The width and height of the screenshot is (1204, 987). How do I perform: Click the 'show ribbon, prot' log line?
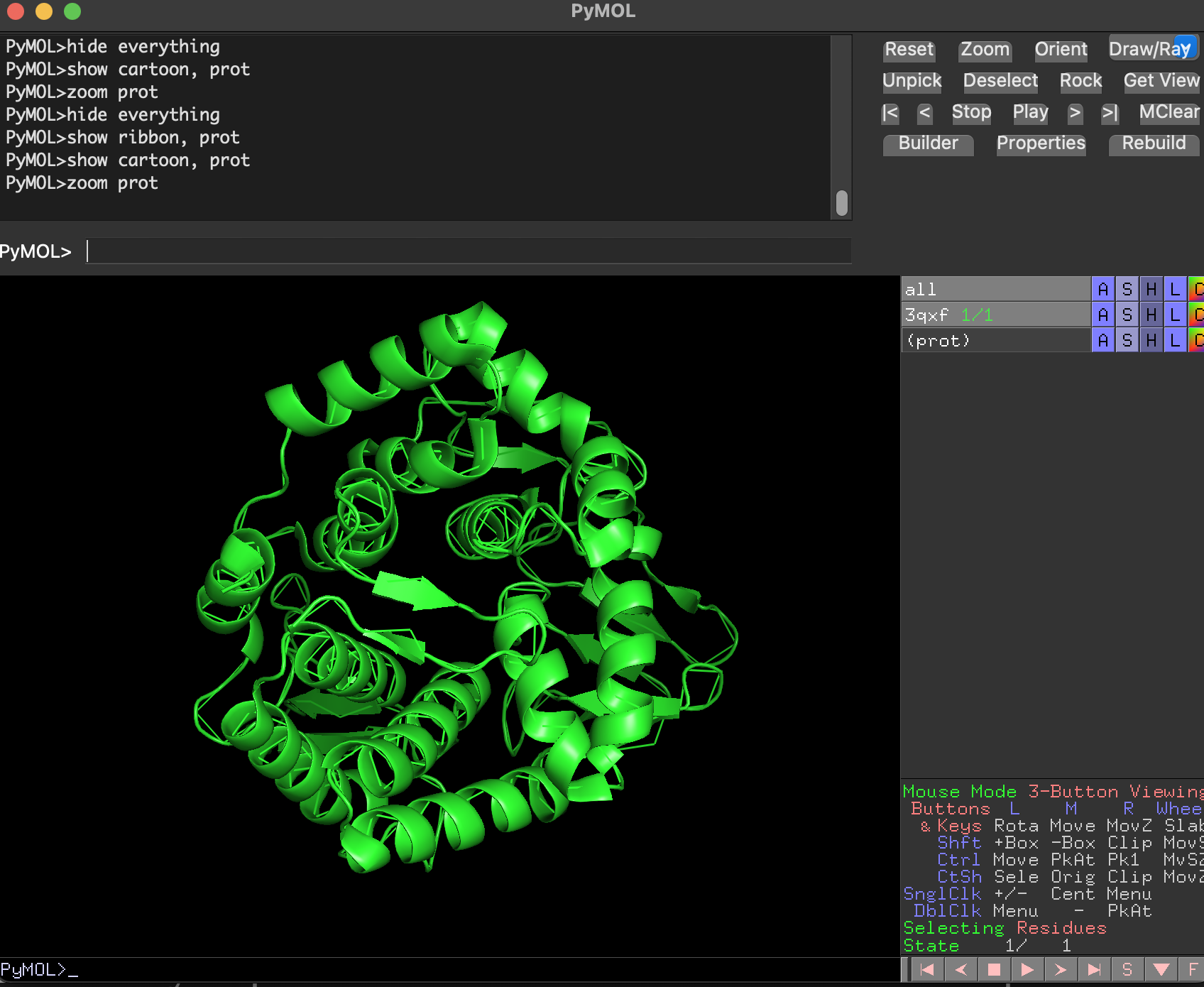123,138
